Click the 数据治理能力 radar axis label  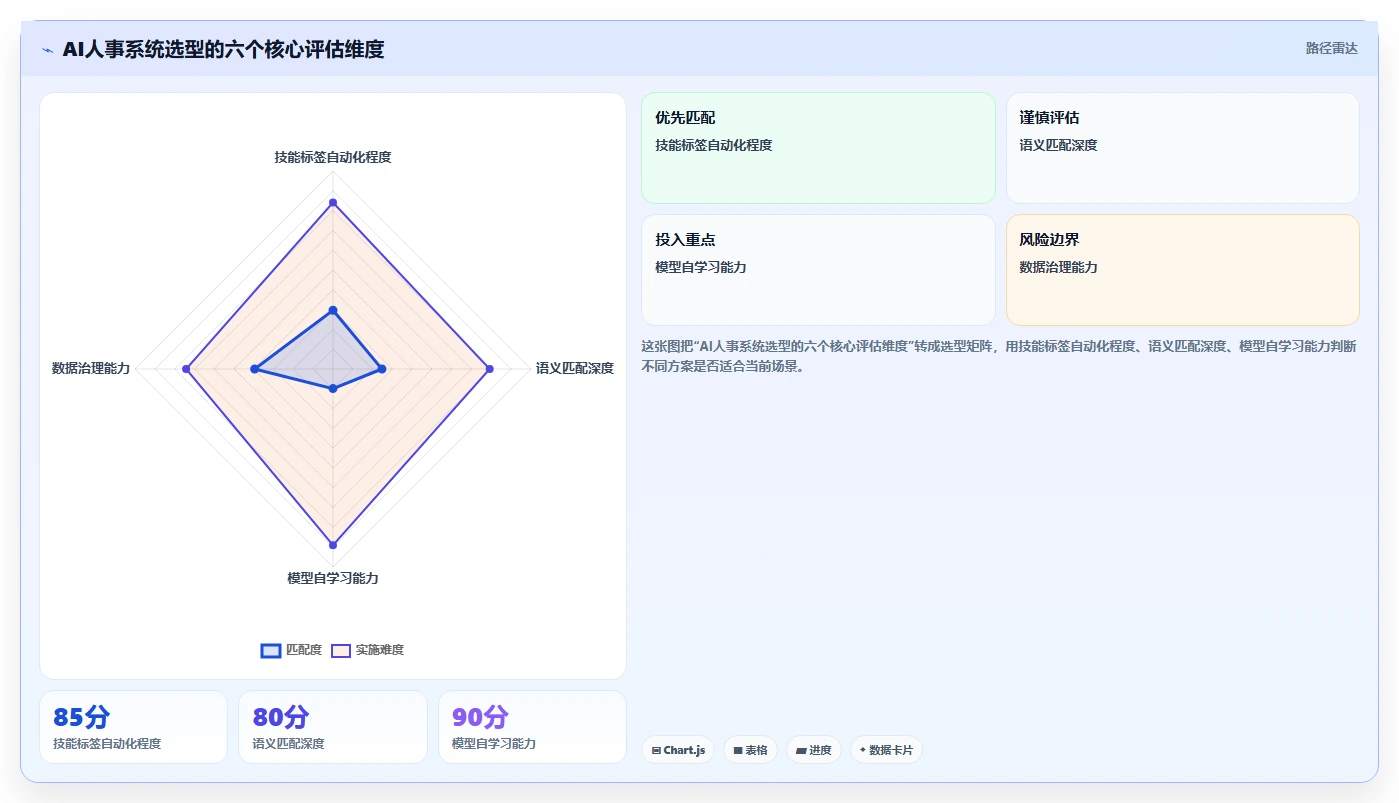91,368
